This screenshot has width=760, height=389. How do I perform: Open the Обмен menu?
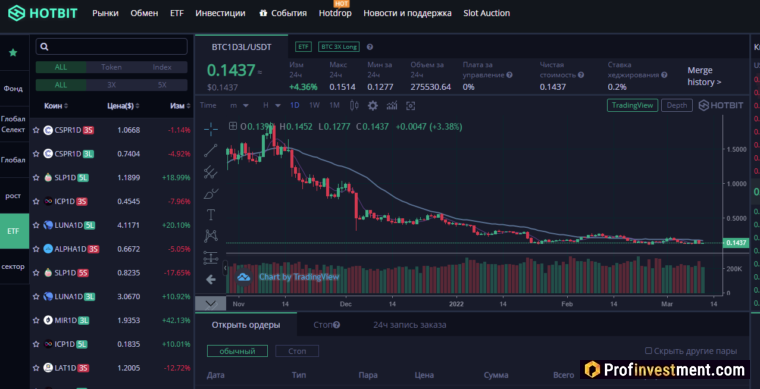pos(144,13)
